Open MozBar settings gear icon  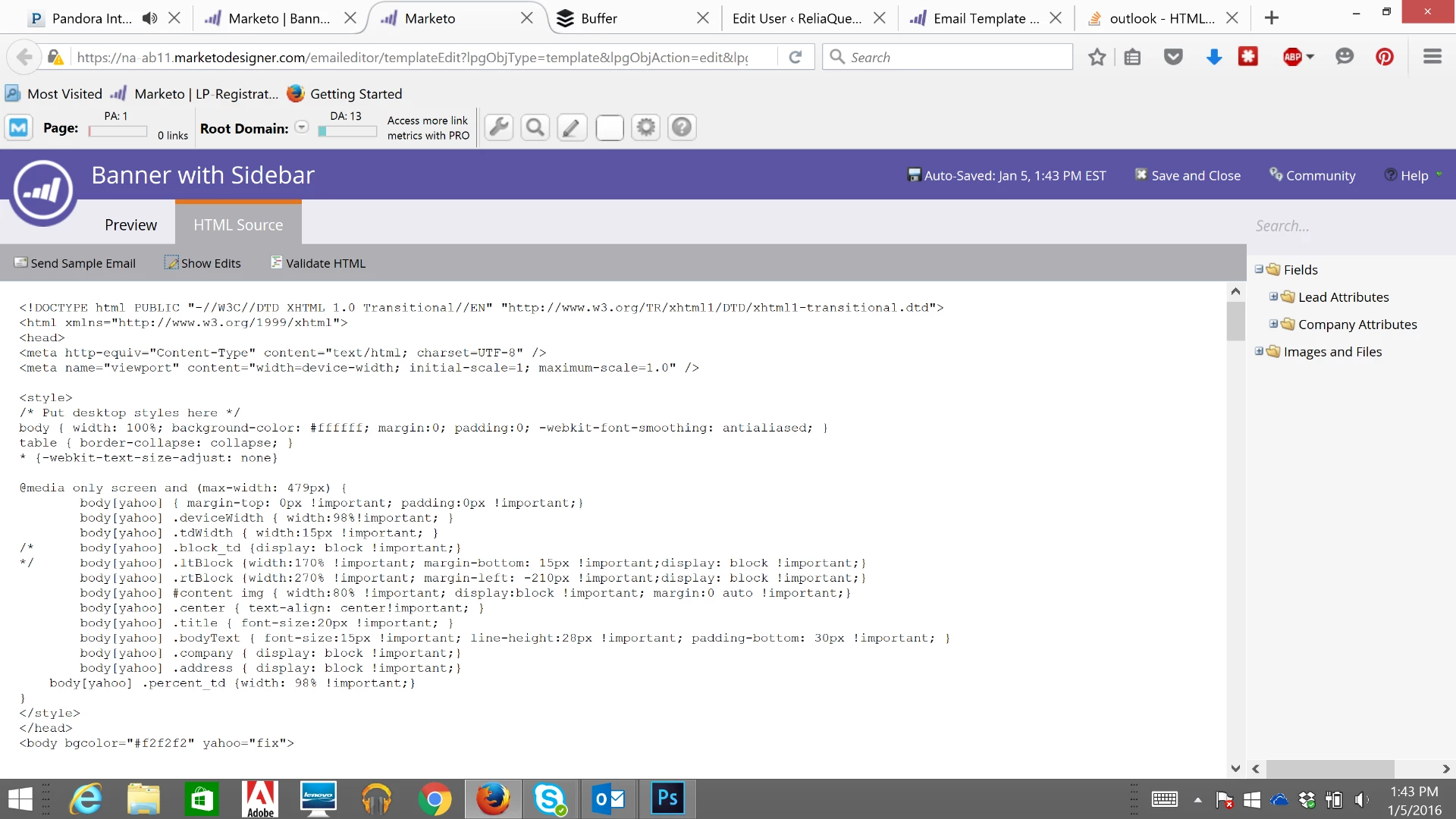(645, 127)
